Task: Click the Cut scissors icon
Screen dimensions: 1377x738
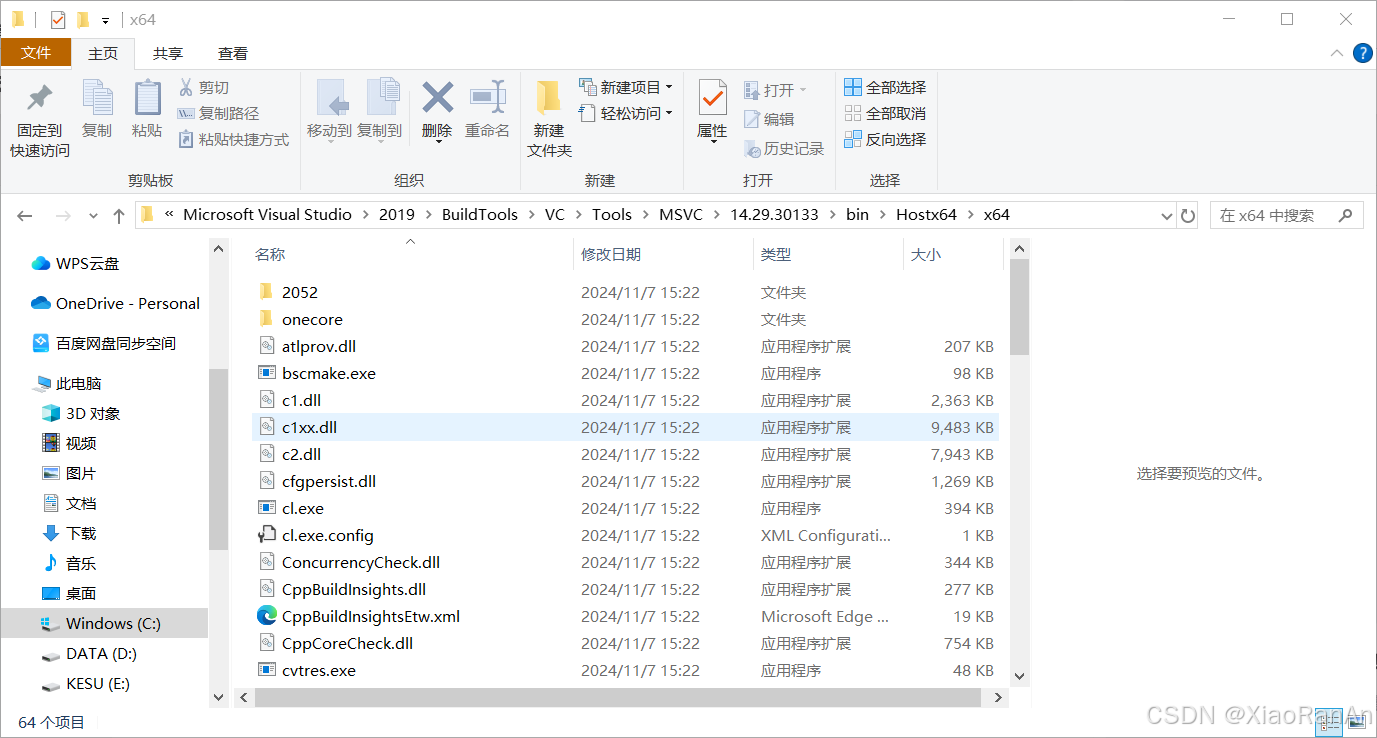Action: click(186, 87)
